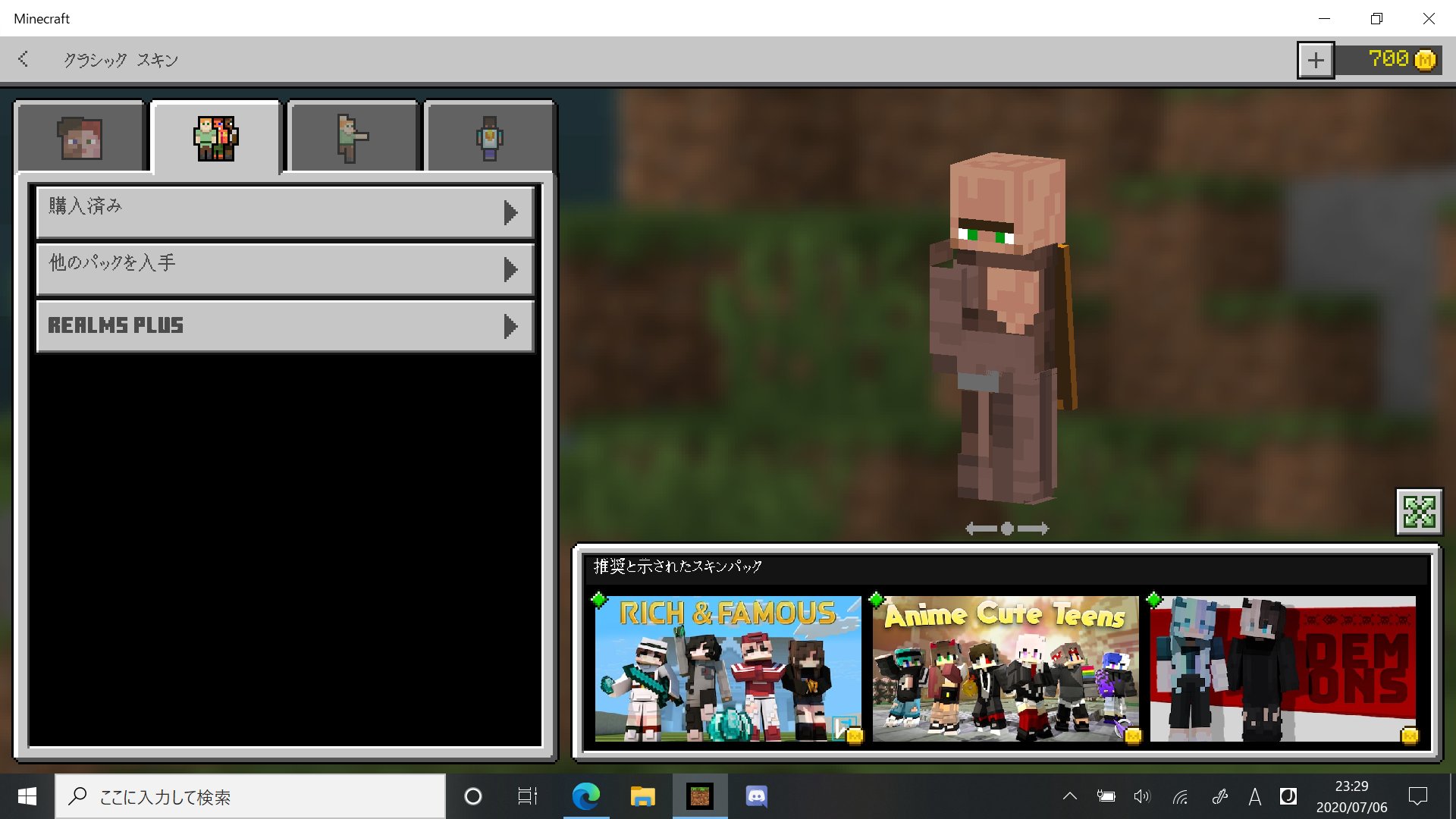Expand the REALMS PLUS section

285,326
